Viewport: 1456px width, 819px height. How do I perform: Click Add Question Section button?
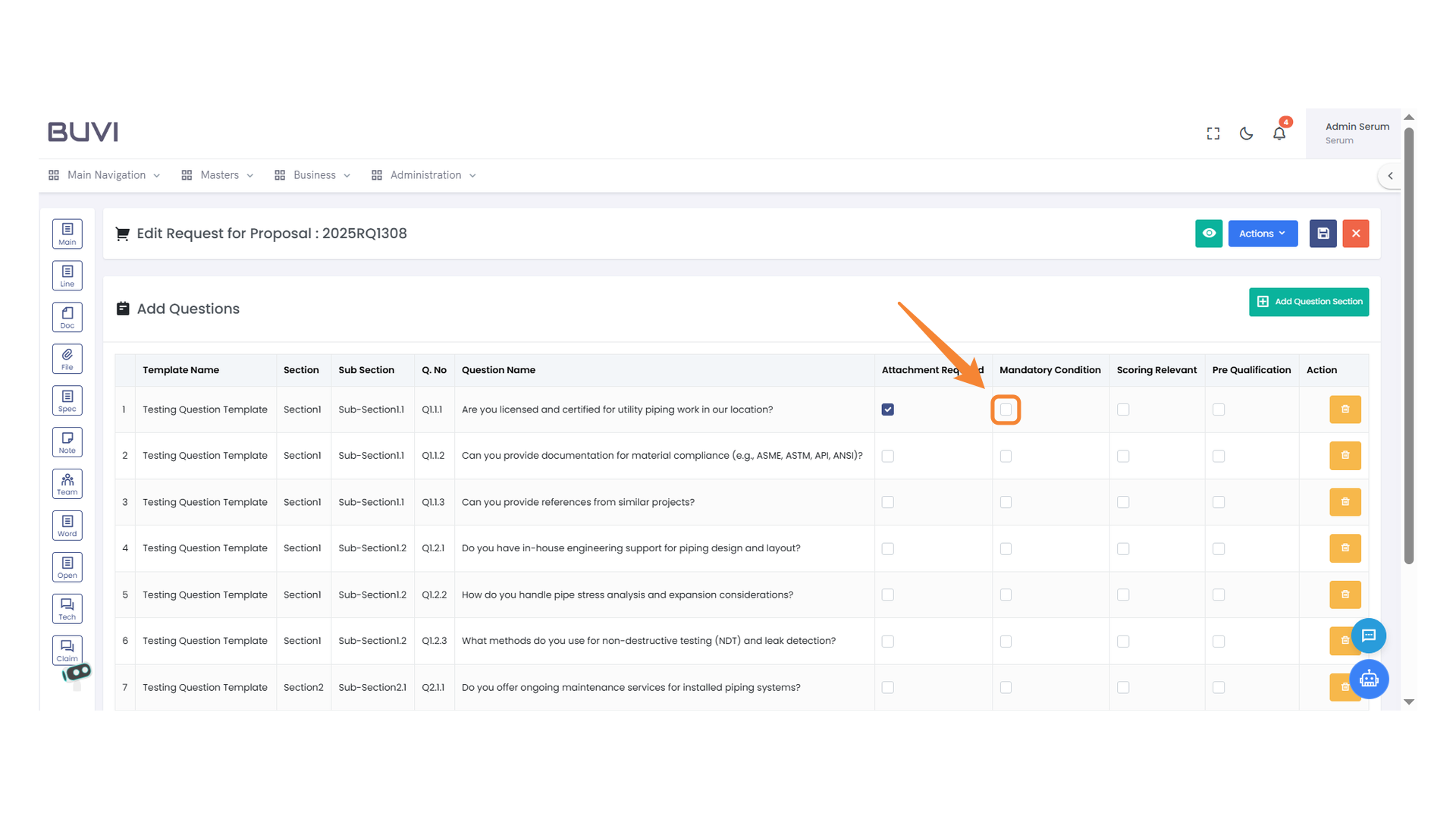[x=1309, y=302]
